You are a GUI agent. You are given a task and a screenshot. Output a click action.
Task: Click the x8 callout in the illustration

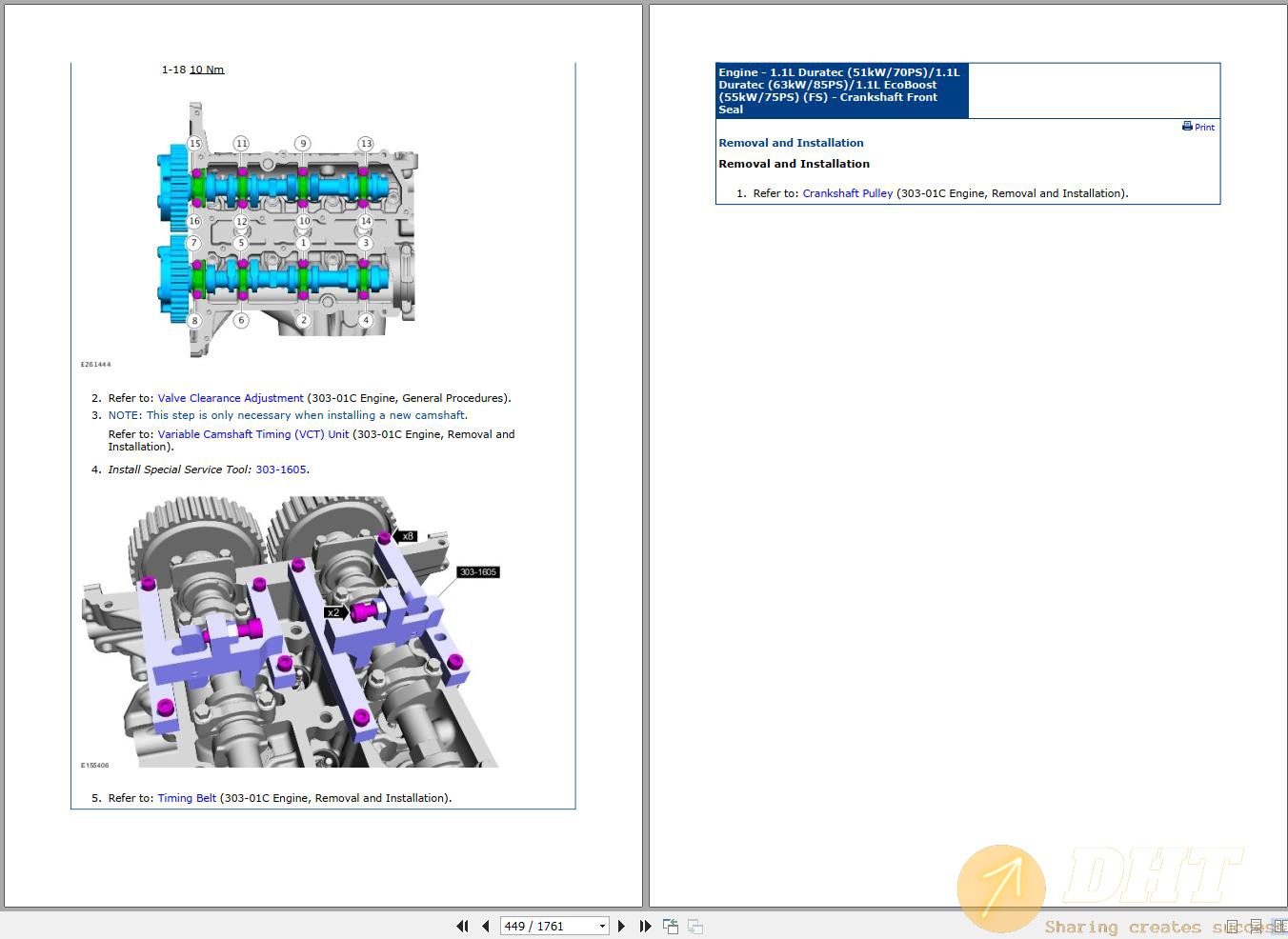pos(406,536)
